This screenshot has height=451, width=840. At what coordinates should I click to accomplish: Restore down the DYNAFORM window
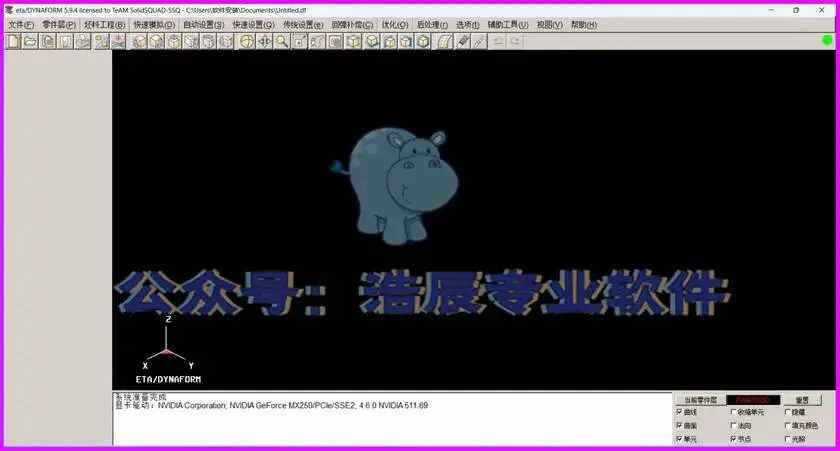796,10
